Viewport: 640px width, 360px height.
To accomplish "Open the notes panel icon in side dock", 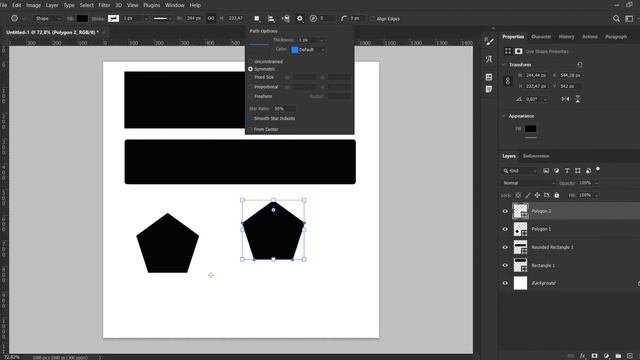I will pyautogui.click(x=489, y=89).
